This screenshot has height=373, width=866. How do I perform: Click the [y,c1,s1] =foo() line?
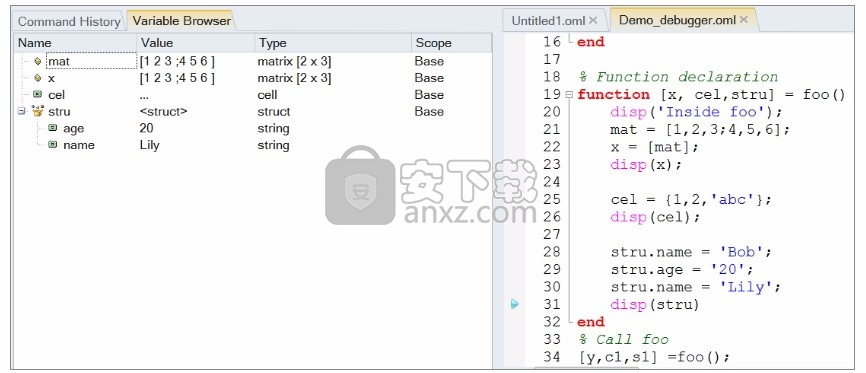(654, 357)
